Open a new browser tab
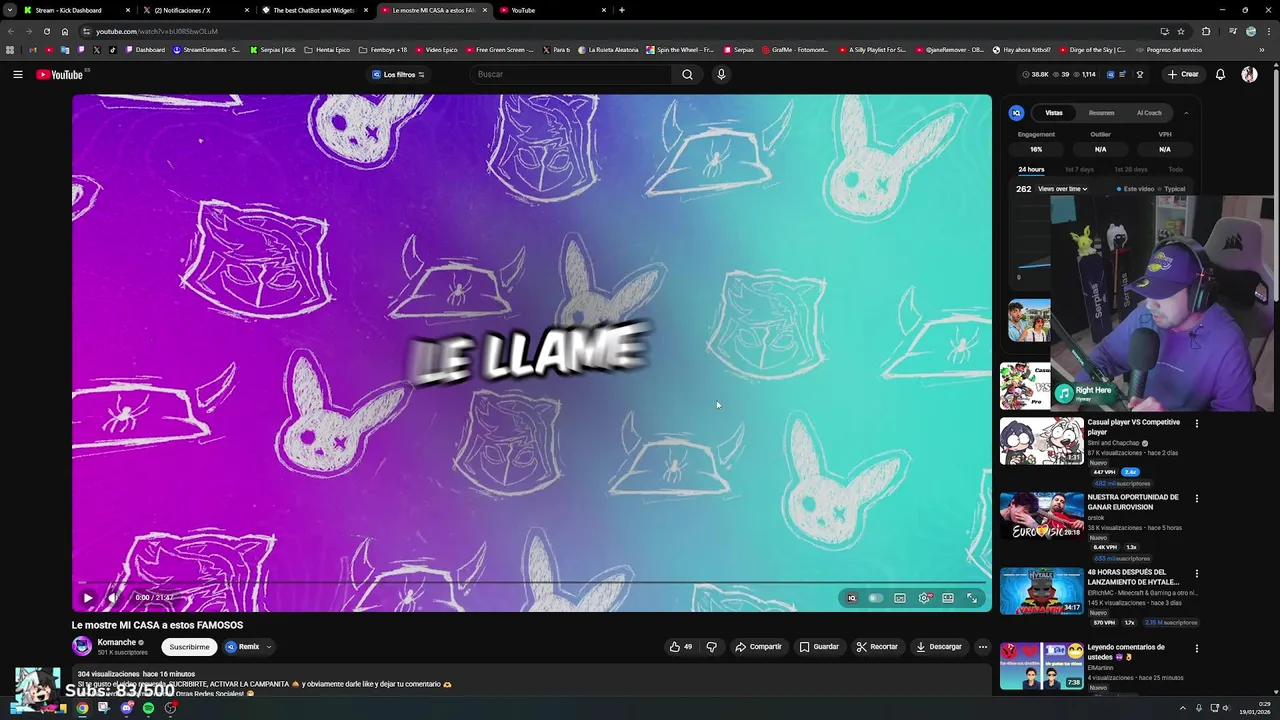The height and width of the screenshot is (720, 1280). click(x=621, y=10)
